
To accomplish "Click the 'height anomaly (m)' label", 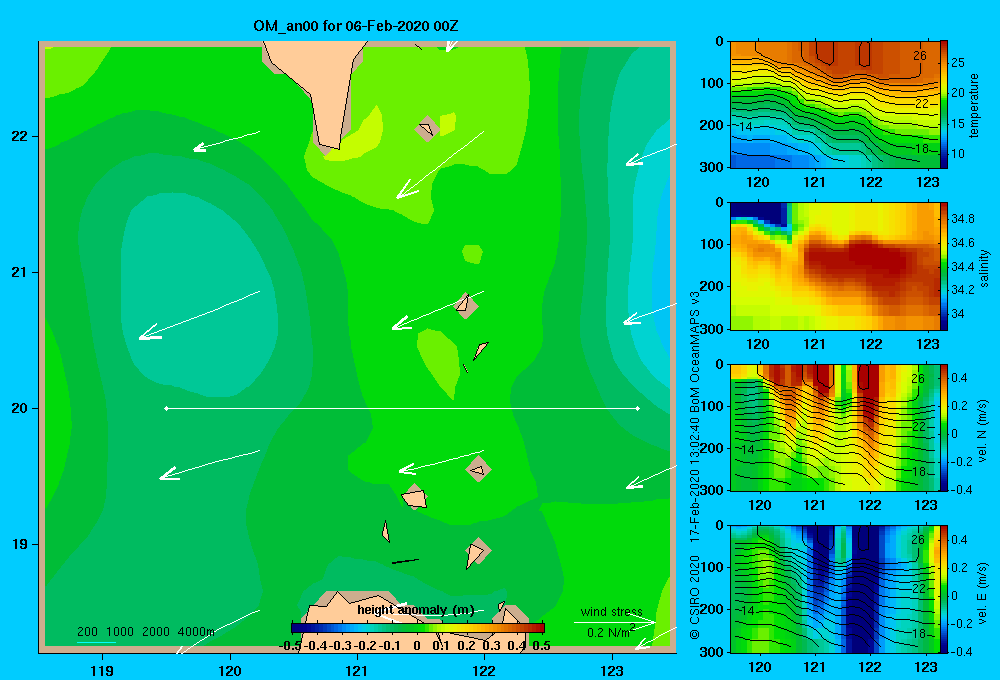I will pyautogui.click(x=416, y=610).
